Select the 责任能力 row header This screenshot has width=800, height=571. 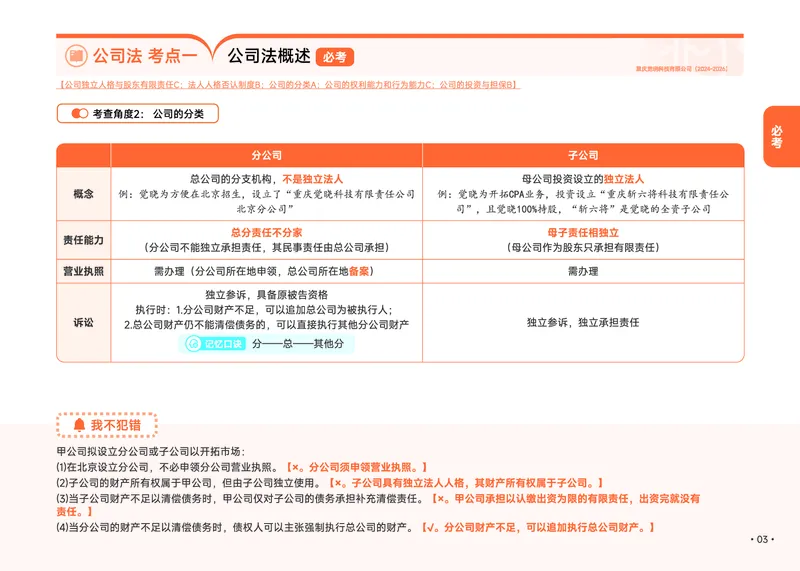[x=84, y=240]
